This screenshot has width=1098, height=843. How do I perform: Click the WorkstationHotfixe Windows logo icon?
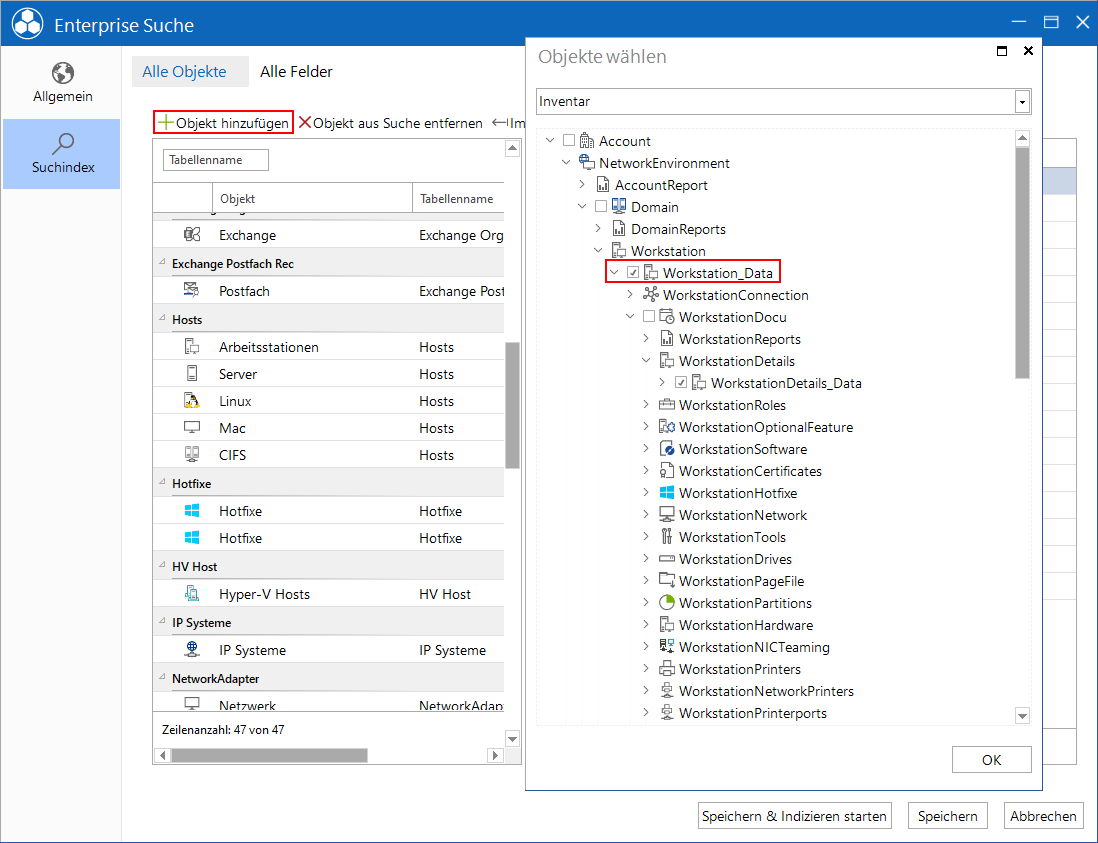point(667,493)
